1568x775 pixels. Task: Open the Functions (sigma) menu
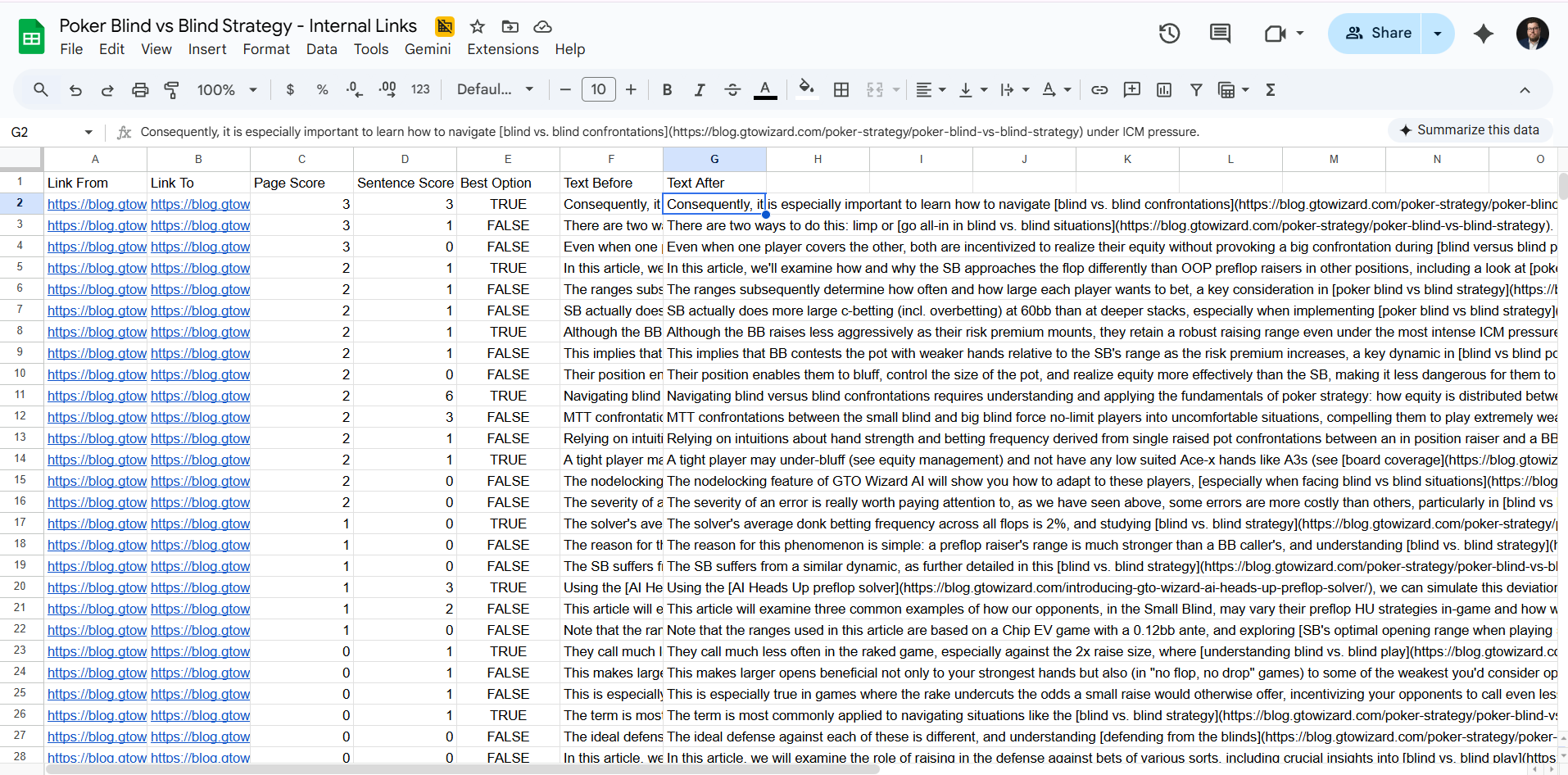(1271, 89)
